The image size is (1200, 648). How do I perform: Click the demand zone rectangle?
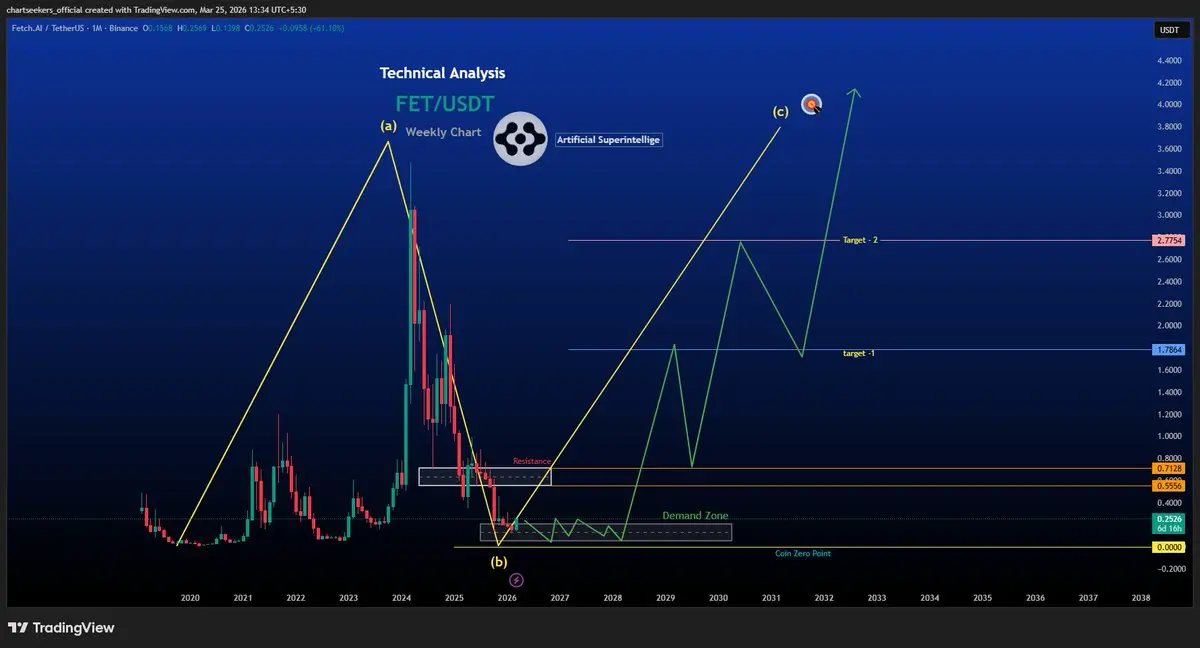pos(606,532)
